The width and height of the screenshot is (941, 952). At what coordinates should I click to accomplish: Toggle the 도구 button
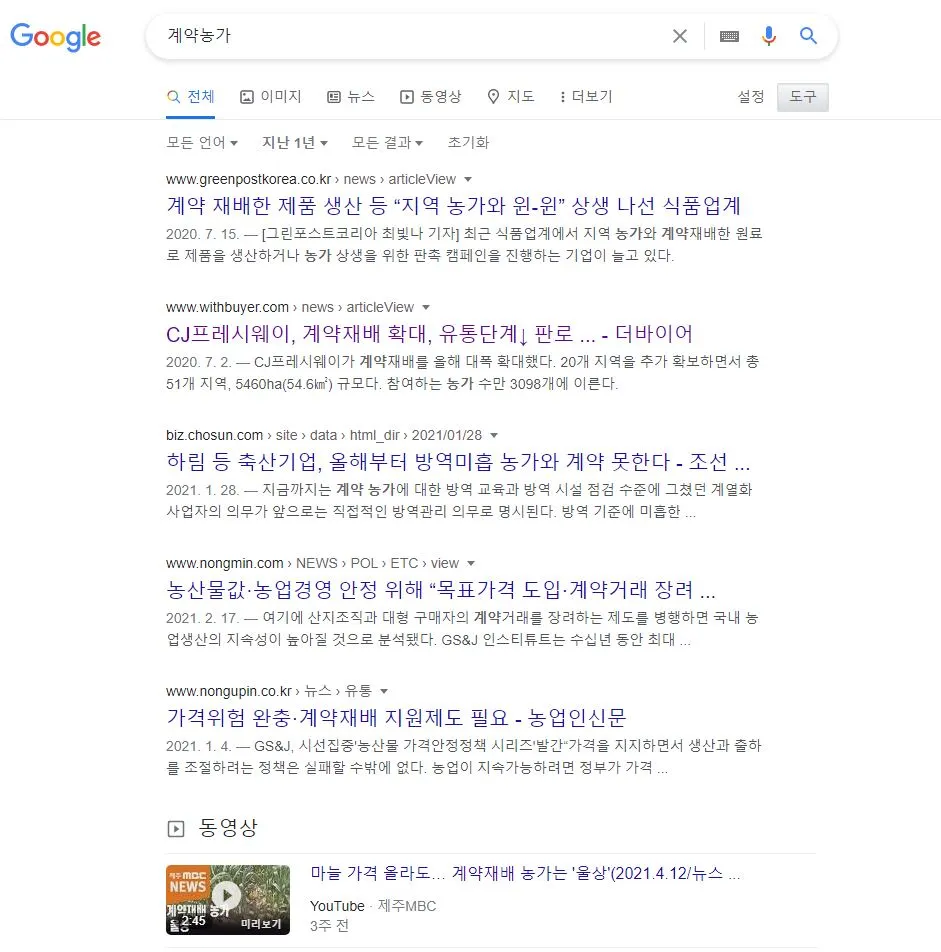tap(803, 97)
